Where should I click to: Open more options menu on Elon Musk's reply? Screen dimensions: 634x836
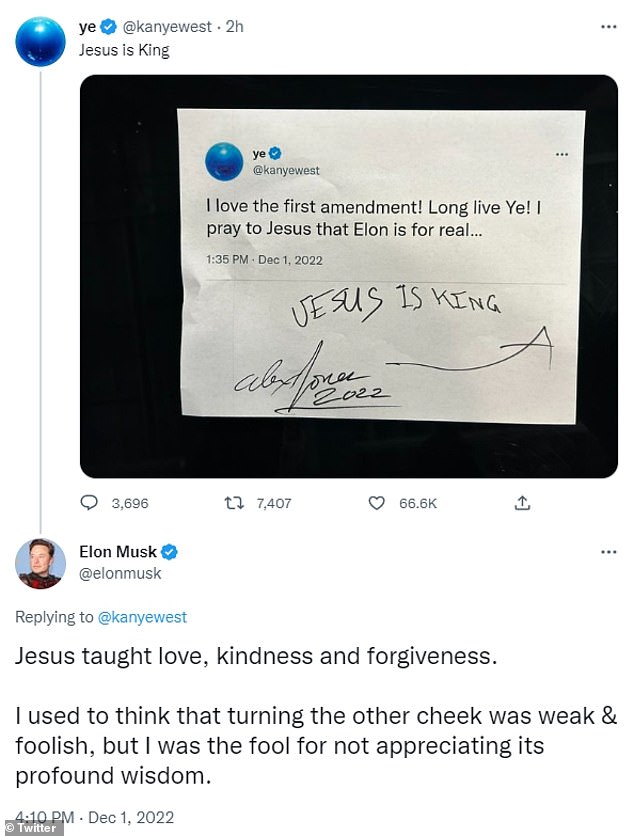pyautogui.click(x=608, y=552)
